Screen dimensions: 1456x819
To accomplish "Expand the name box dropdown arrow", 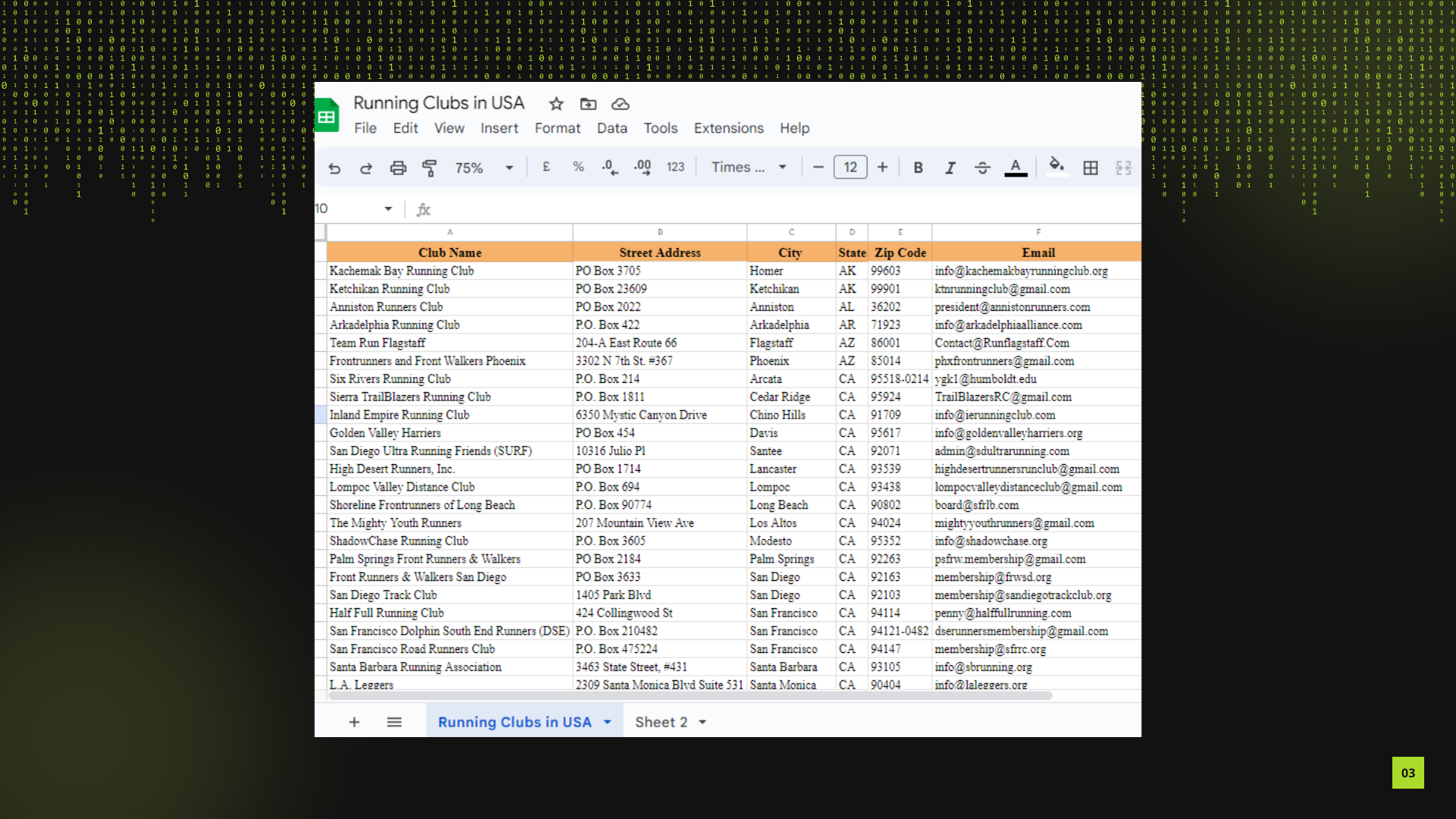I will [x=388, y=209].
